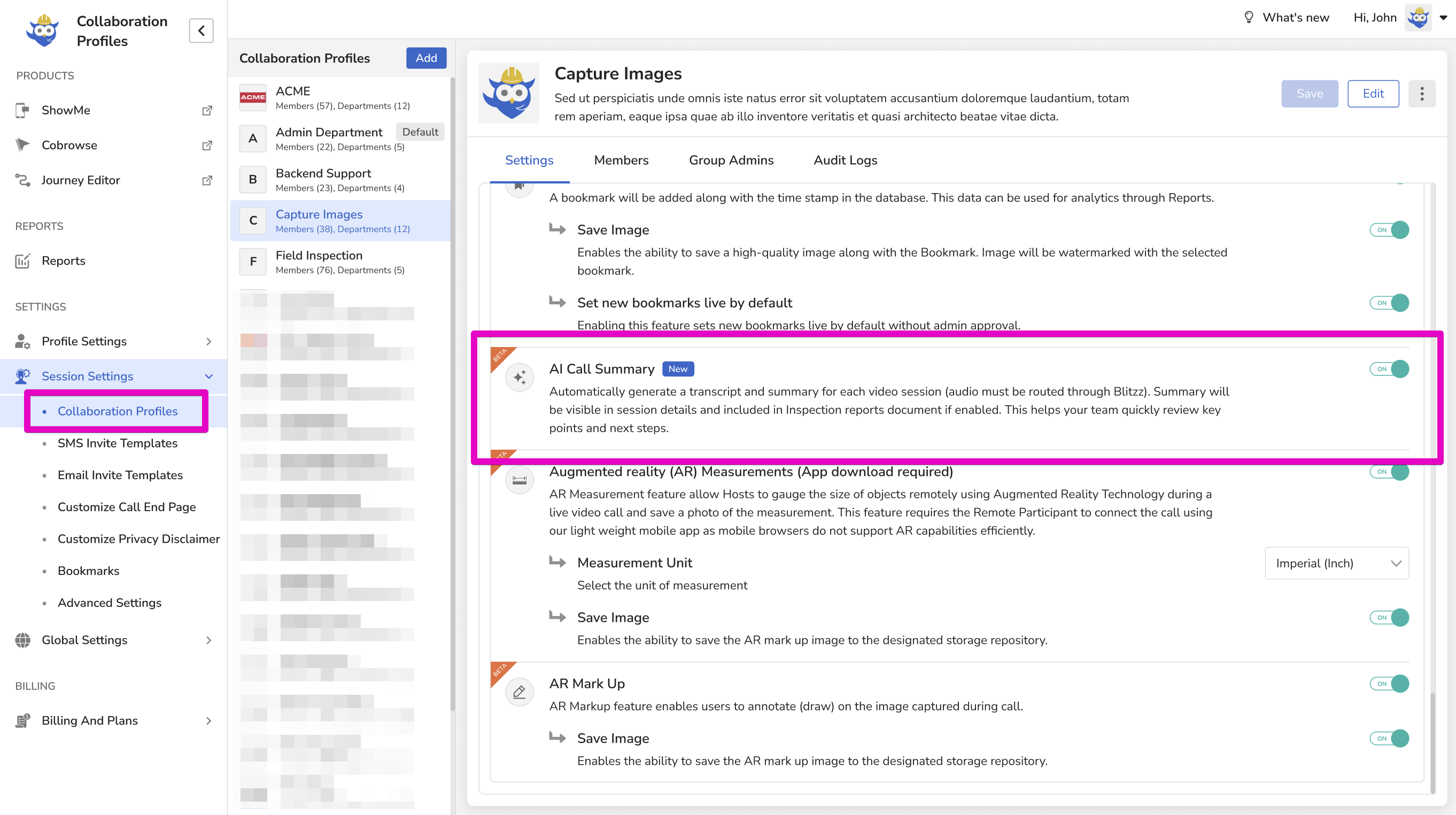
Task: Open the Audit Logs tab
Action: click(845, 160)
